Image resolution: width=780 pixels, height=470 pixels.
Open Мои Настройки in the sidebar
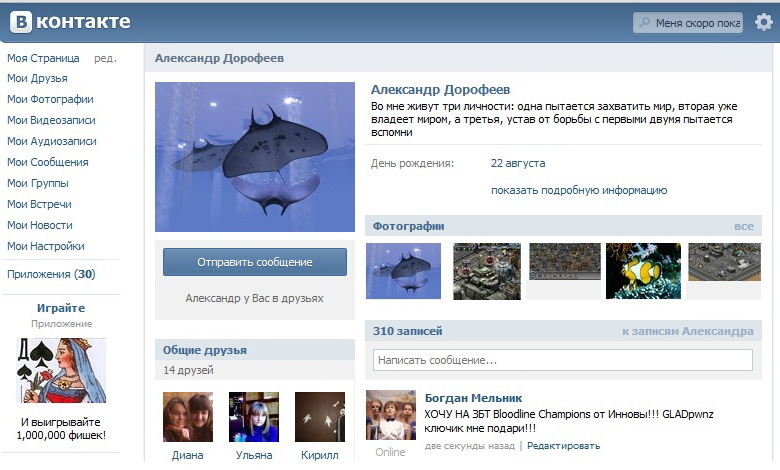tap(46, 246)
